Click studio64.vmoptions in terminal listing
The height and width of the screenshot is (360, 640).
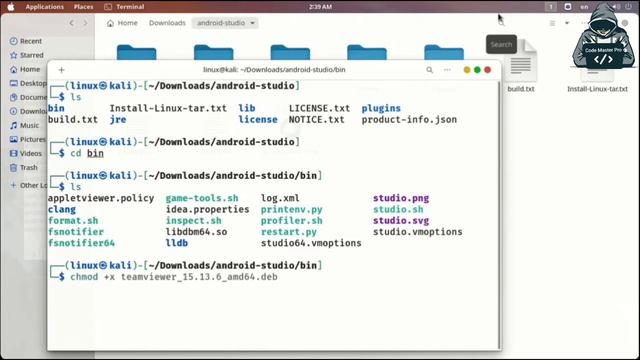311,243
